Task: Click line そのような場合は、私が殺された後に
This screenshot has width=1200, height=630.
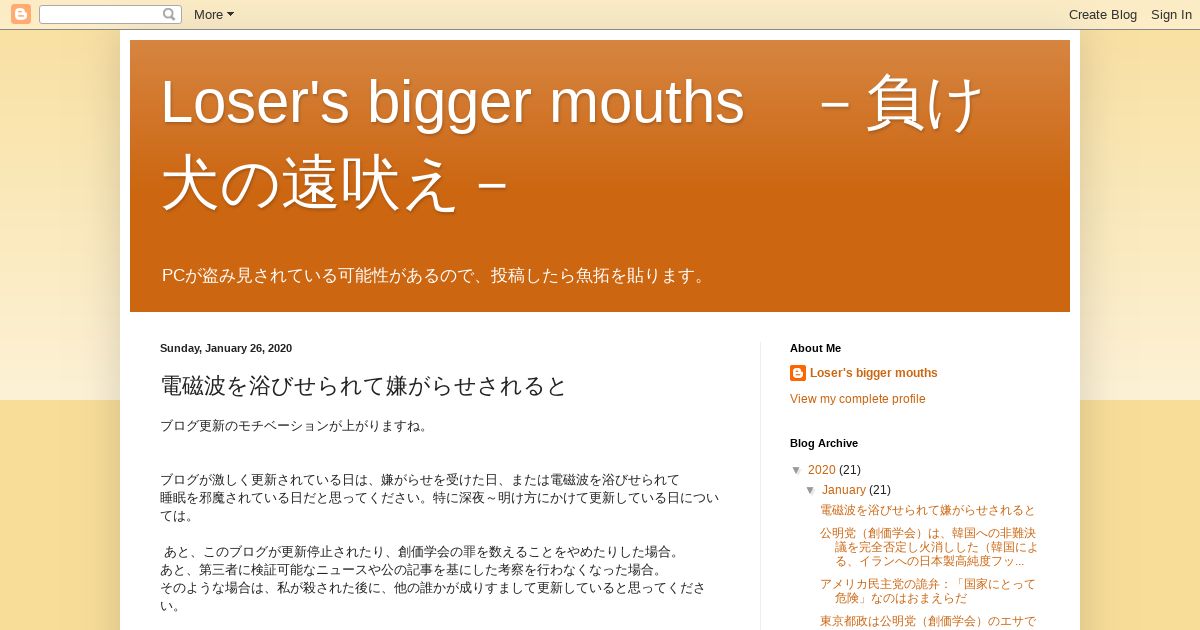Action: 433,597
